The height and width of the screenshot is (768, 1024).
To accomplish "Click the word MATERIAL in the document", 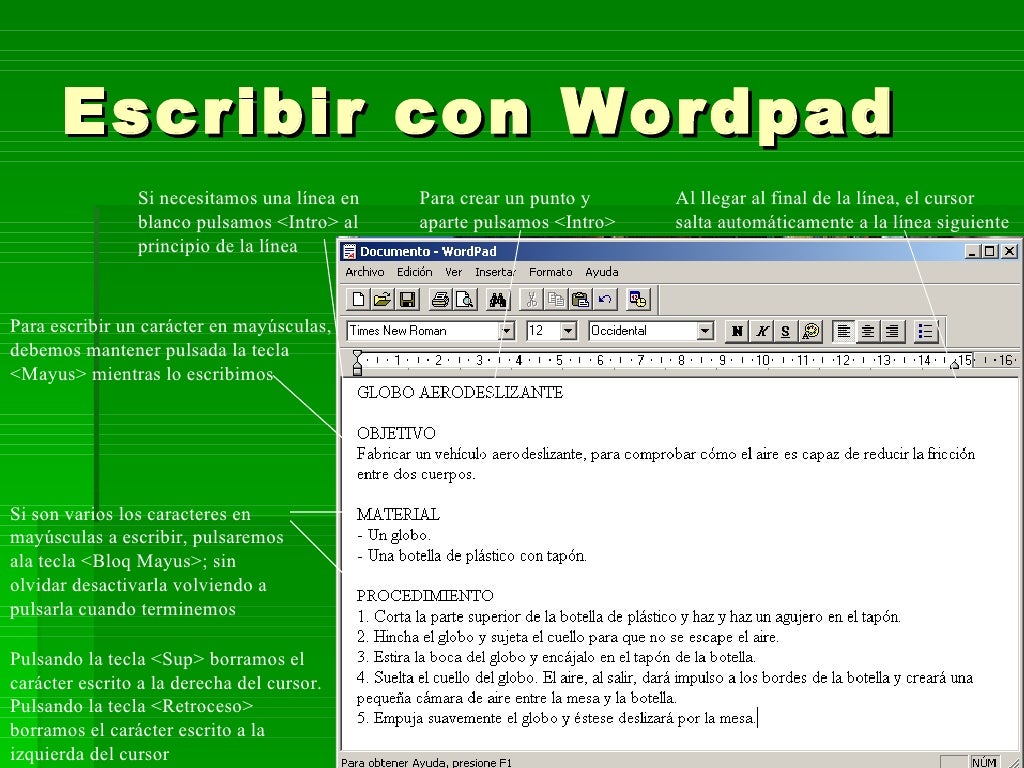I will tap(398, 515).
